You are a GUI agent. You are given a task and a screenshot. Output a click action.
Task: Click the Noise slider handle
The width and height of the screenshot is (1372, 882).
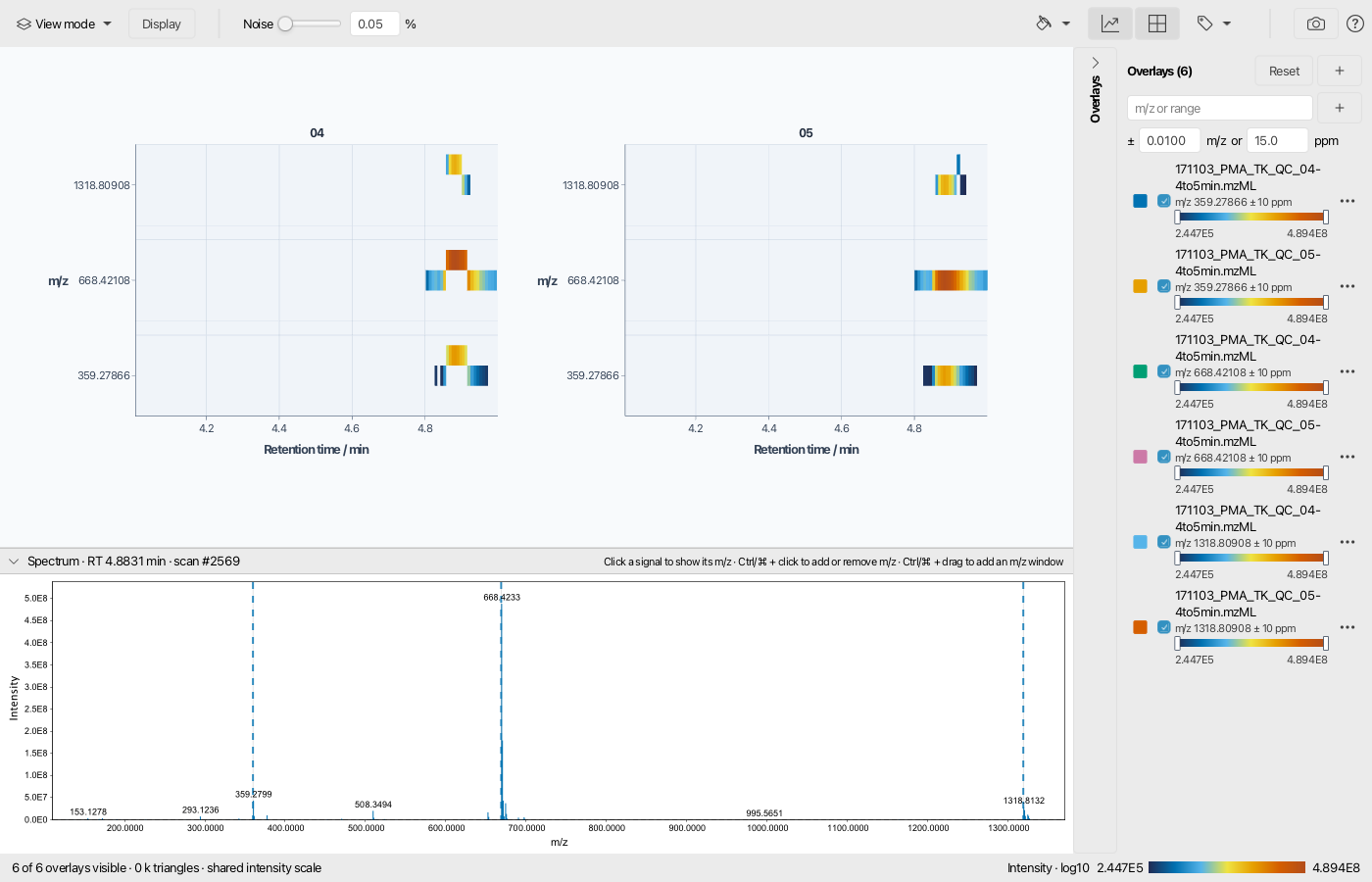[285, 24]
